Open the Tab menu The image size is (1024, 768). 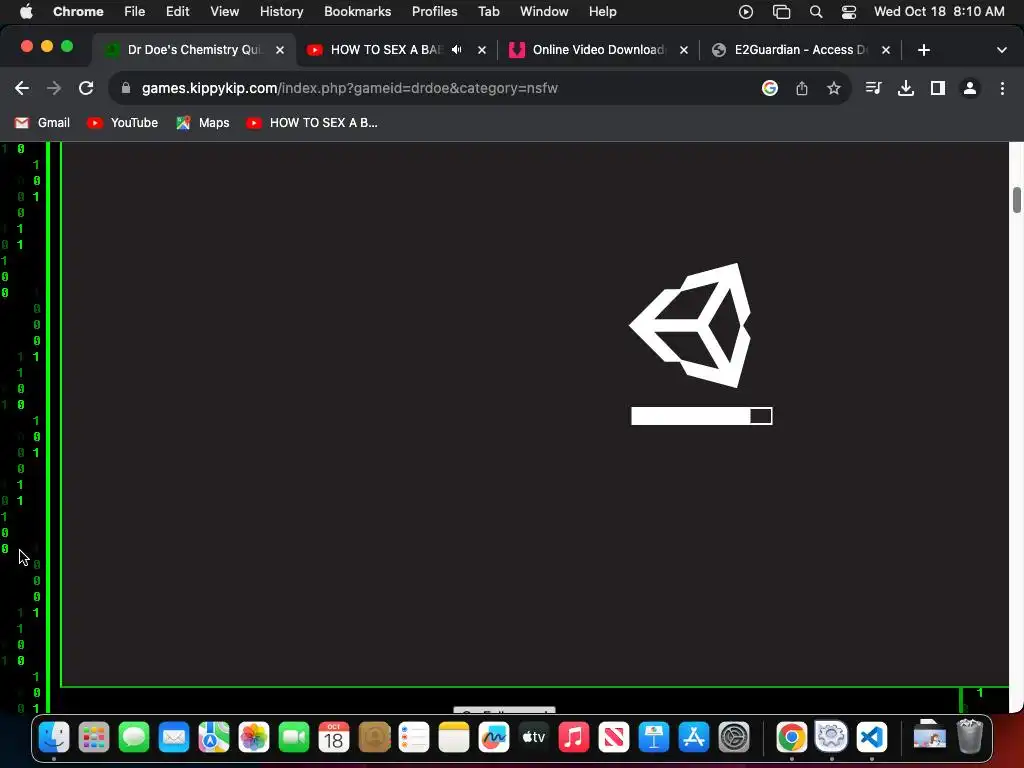click(488, 12)
